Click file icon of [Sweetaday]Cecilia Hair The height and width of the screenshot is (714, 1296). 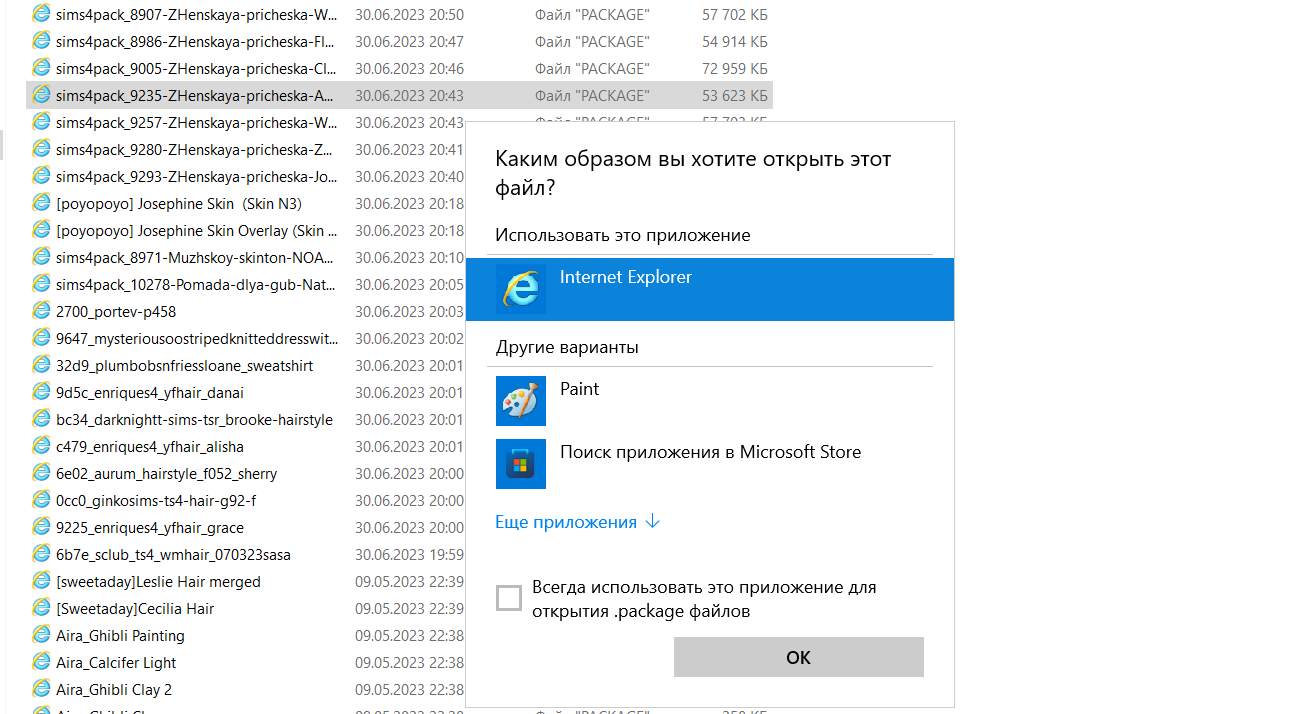[41, 608]
